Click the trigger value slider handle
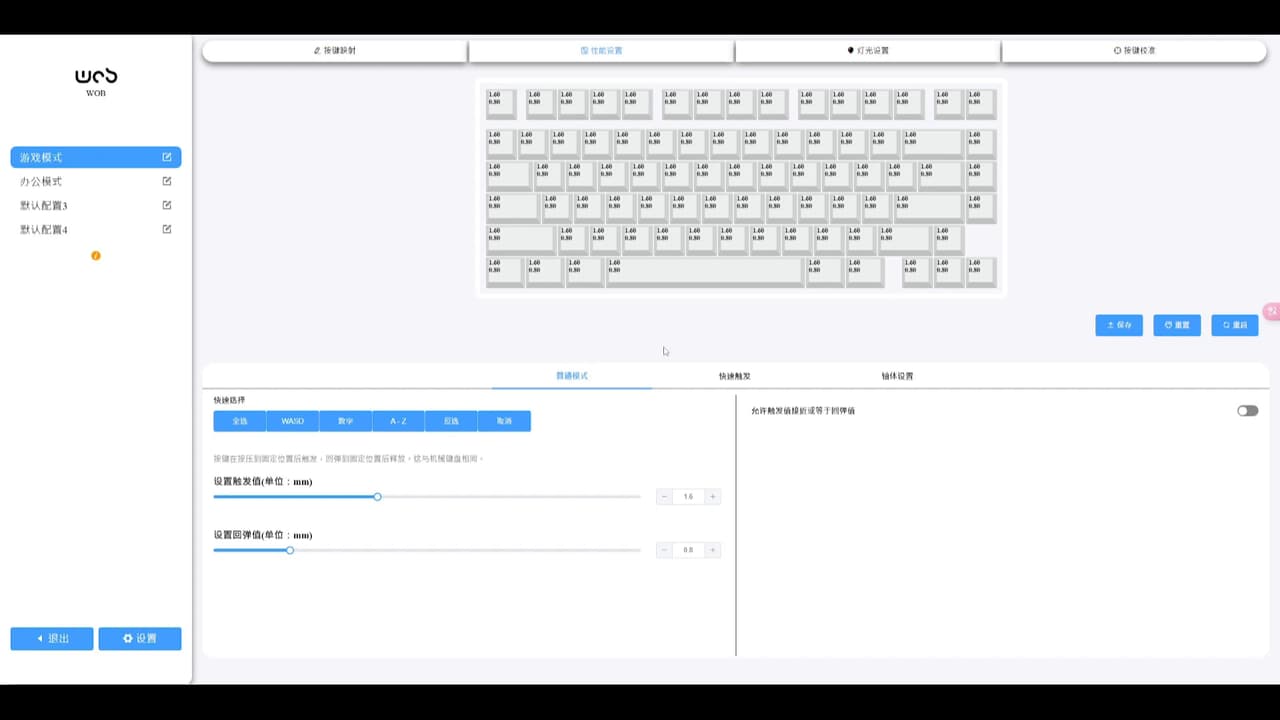This screenshot has width=1280, height=720. click(377, 497)
